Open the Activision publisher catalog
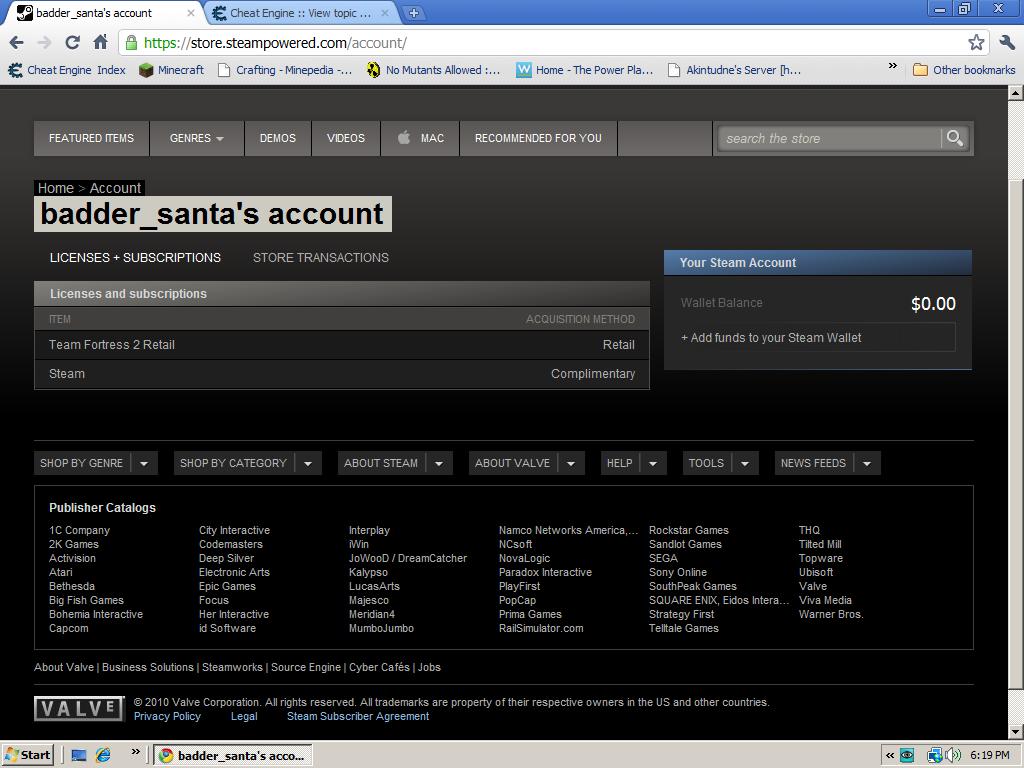 (72, 558)
